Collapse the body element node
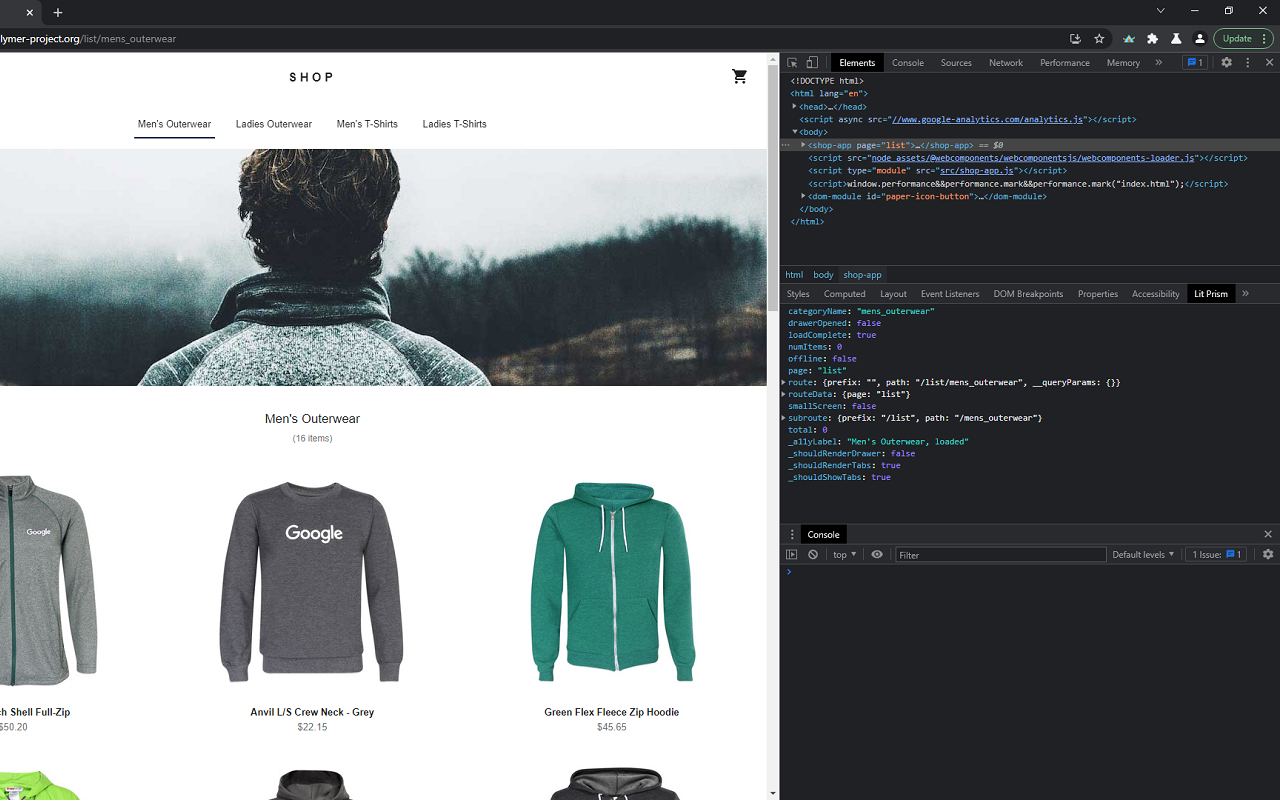 point(795,132)
